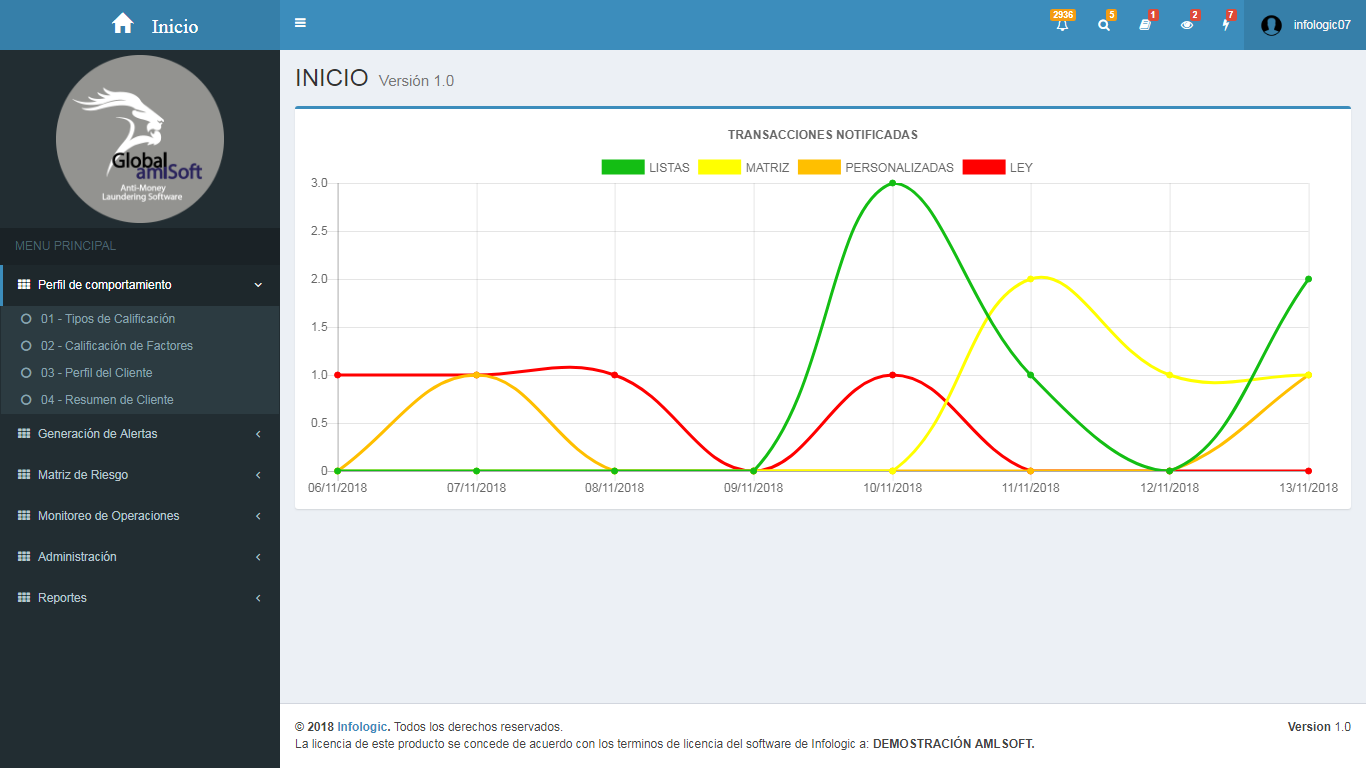Open the magnifier search alerts icon

[x=1104, y=25]
